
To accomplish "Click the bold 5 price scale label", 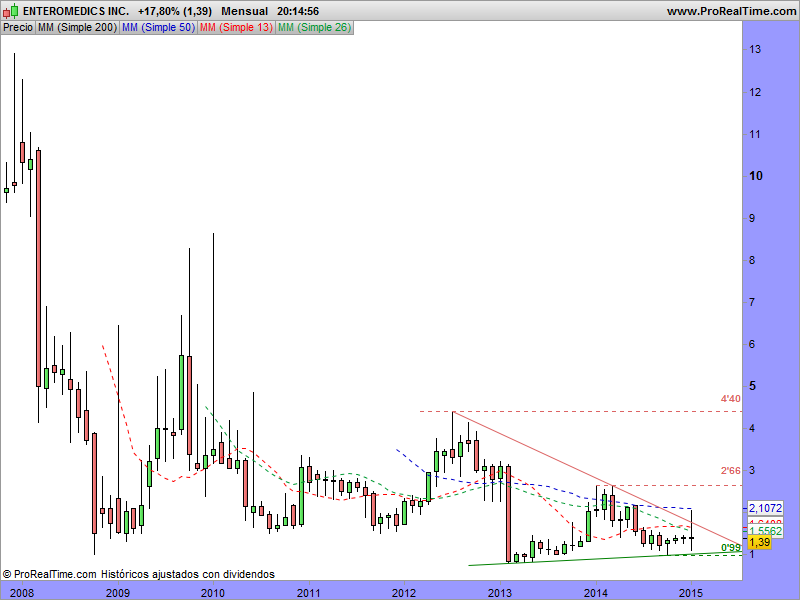I will point(753,386).
